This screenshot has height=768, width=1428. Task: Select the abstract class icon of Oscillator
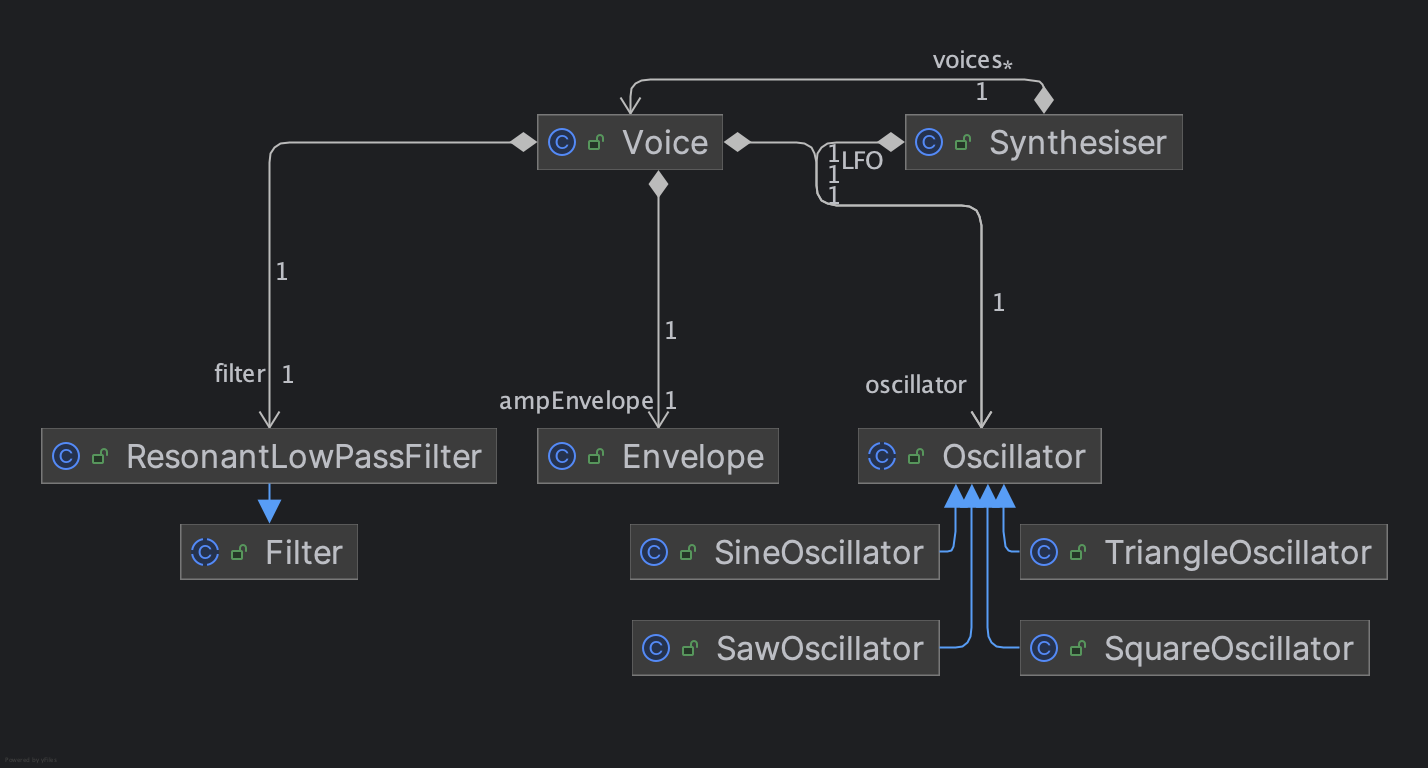tap(883, 457)
